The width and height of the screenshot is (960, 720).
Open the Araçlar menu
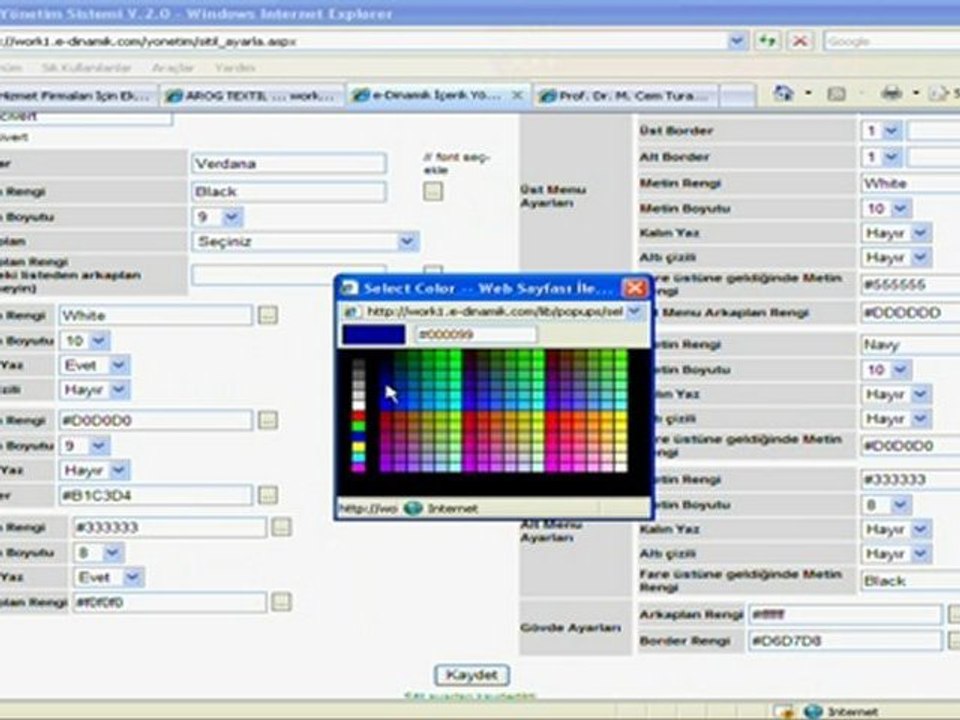point(173,67)
